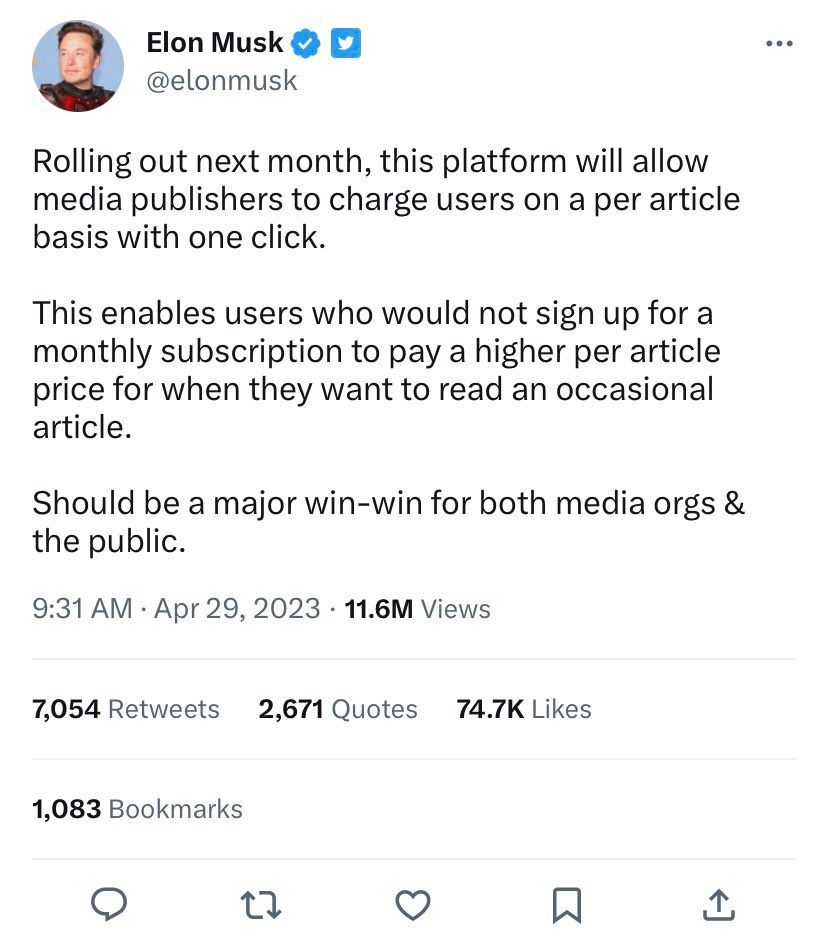Open the 2,671 Quotes list
Viewport: 828px width, 936px height.
pyautogui.click(x=338, y=709)
